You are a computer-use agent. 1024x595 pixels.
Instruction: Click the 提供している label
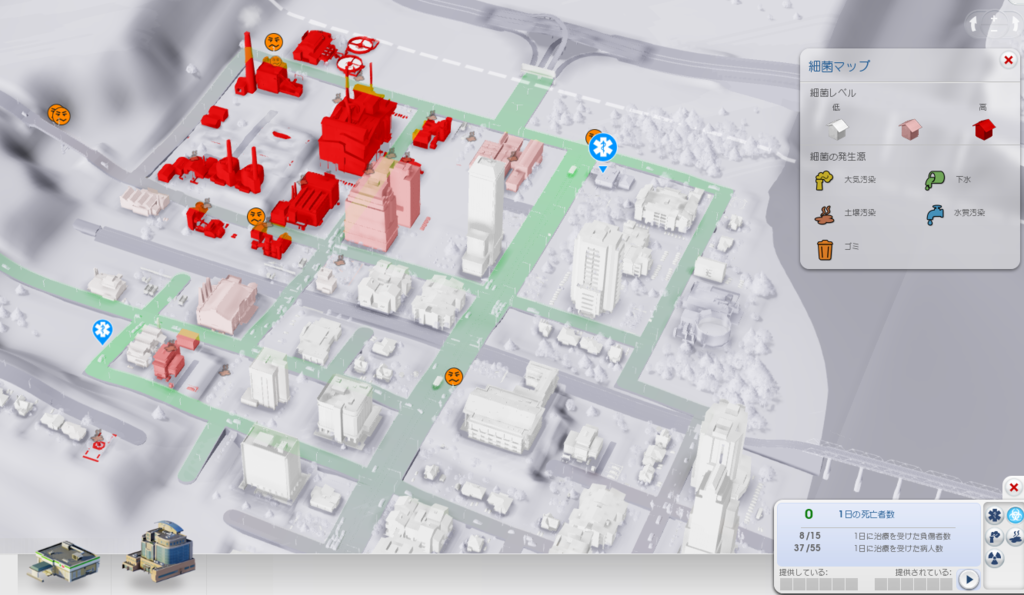(x=803, y=572)
